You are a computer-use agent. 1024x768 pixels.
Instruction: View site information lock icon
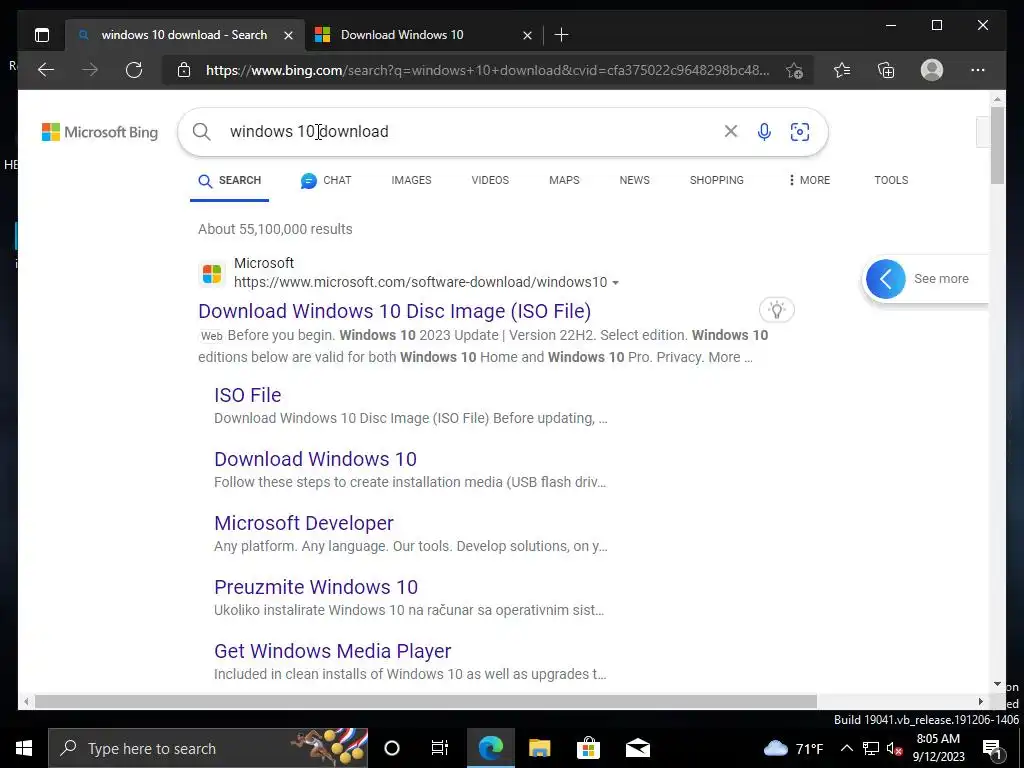point(184,70)
